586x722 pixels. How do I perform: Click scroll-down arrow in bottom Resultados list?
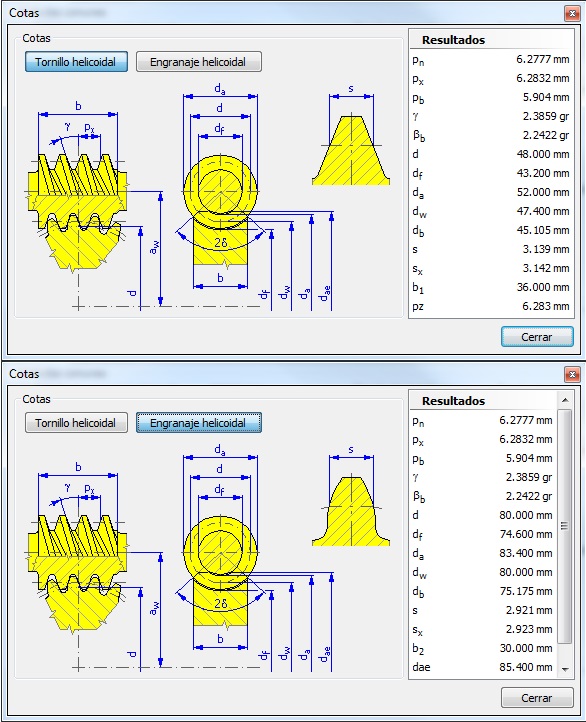(565, 670)
